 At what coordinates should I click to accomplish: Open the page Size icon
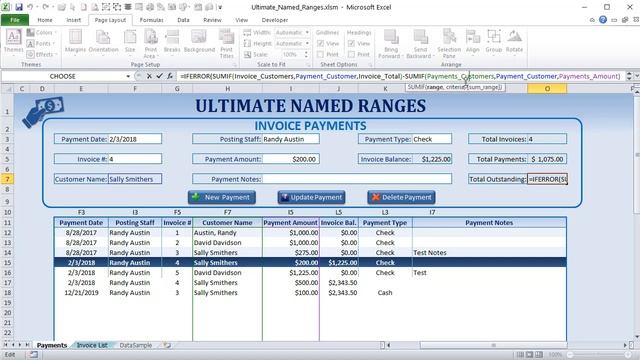(x=130, y=37)
